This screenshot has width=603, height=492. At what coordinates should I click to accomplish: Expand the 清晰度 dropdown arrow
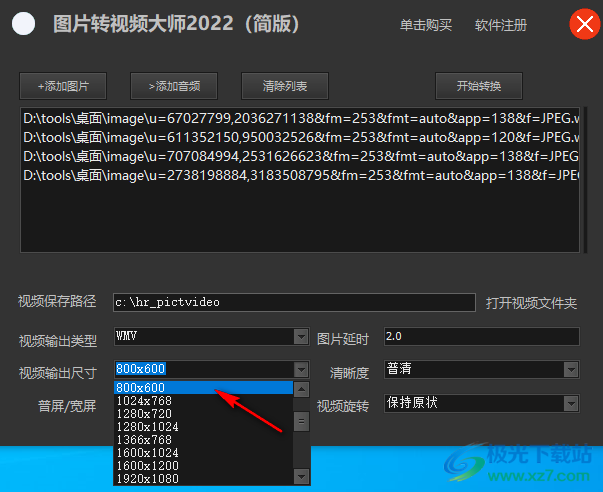(x=571, y=370)
